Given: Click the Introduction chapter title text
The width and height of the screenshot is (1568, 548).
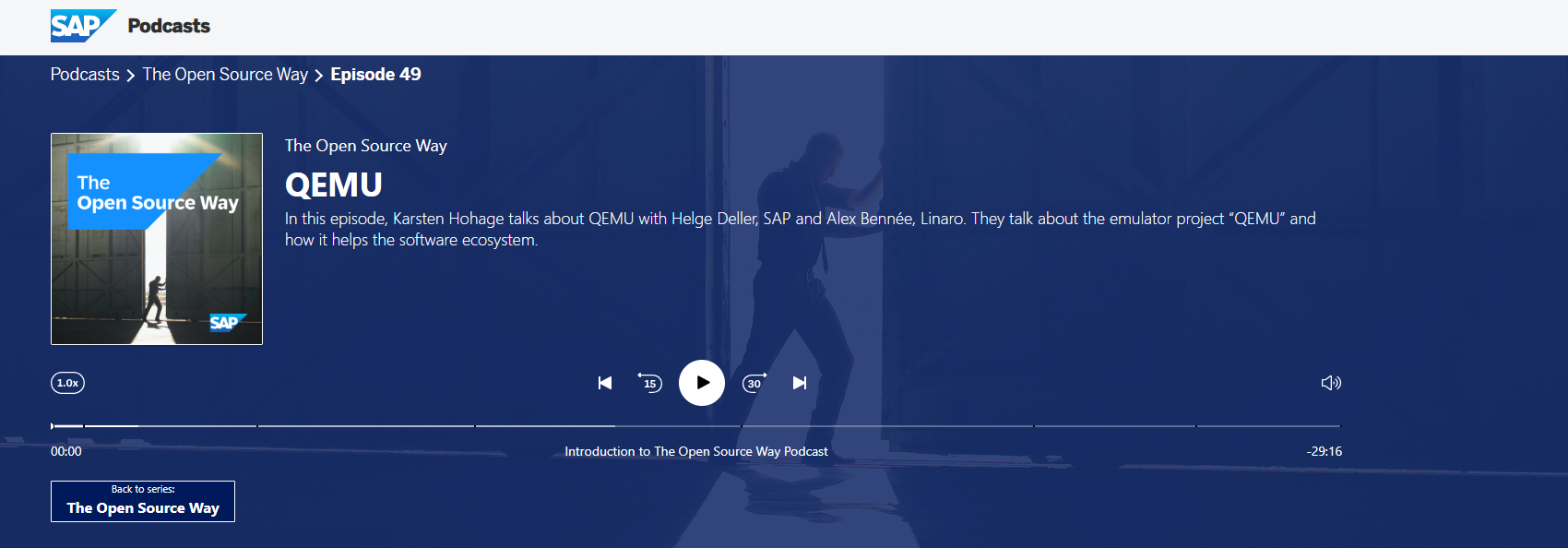Looking at the screenshot, I should tap(696, 451).
